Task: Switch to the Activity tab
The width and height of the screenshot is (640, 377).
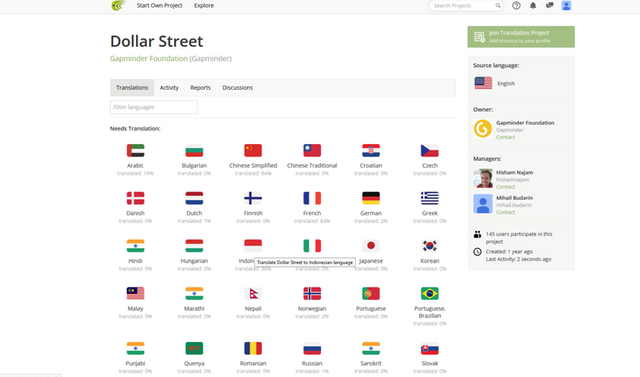Action: coord(169,88)
